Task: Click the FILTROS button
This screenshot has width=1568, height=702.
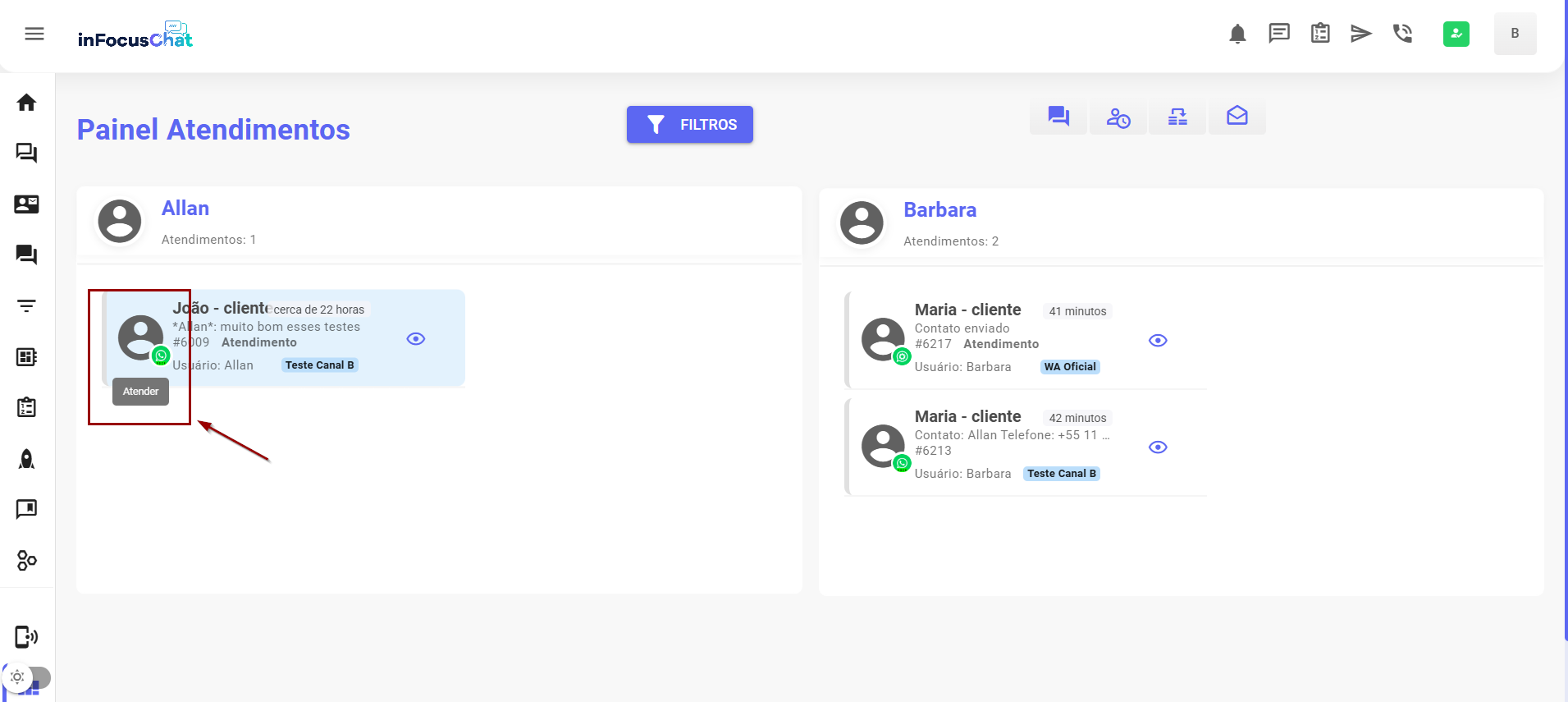Action: pyautogui.click(x=689, y=125)
